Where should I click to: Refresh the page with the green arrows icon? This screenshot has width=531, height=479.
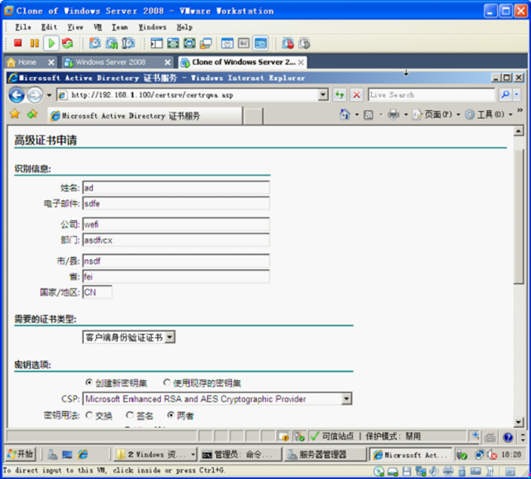pyautogui.click(x=340, y=95)
